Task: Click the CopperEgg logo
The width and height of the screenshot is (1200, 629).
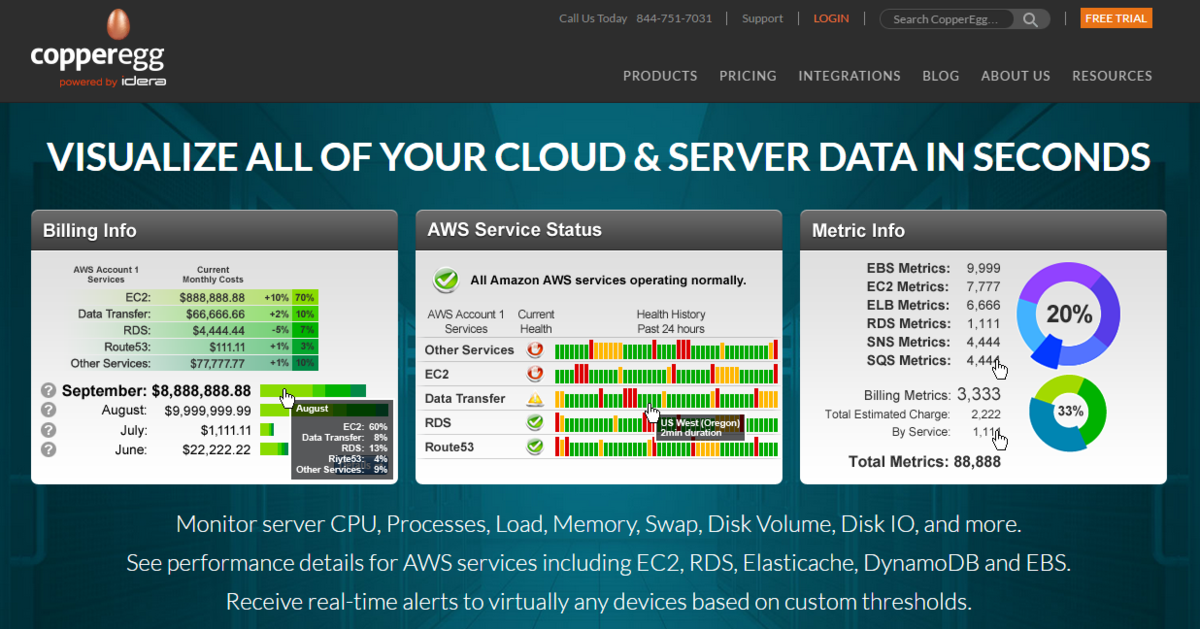Action: coord(97,50)
